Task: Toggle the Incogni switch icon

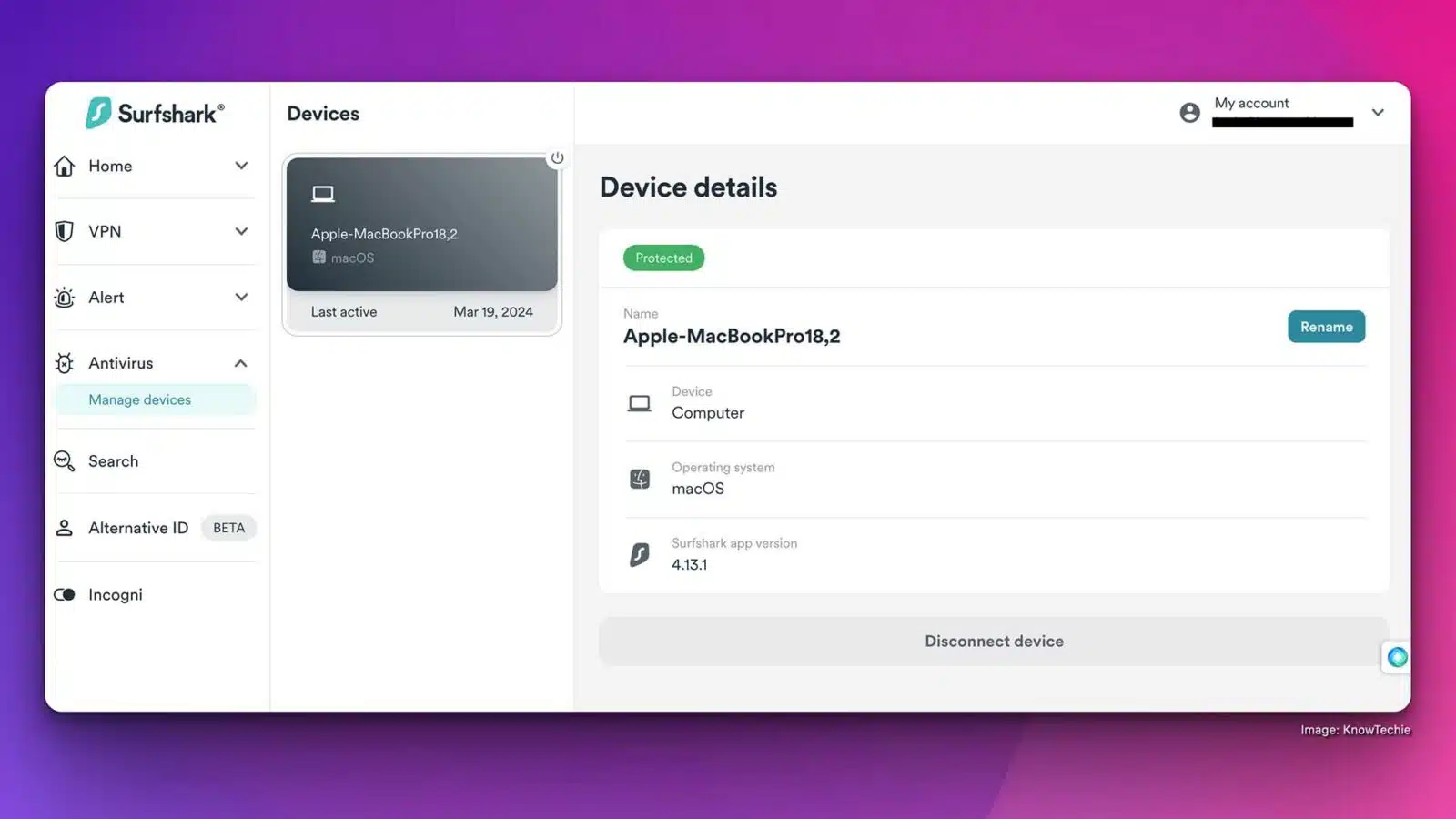Action: (x=65, y=594)
